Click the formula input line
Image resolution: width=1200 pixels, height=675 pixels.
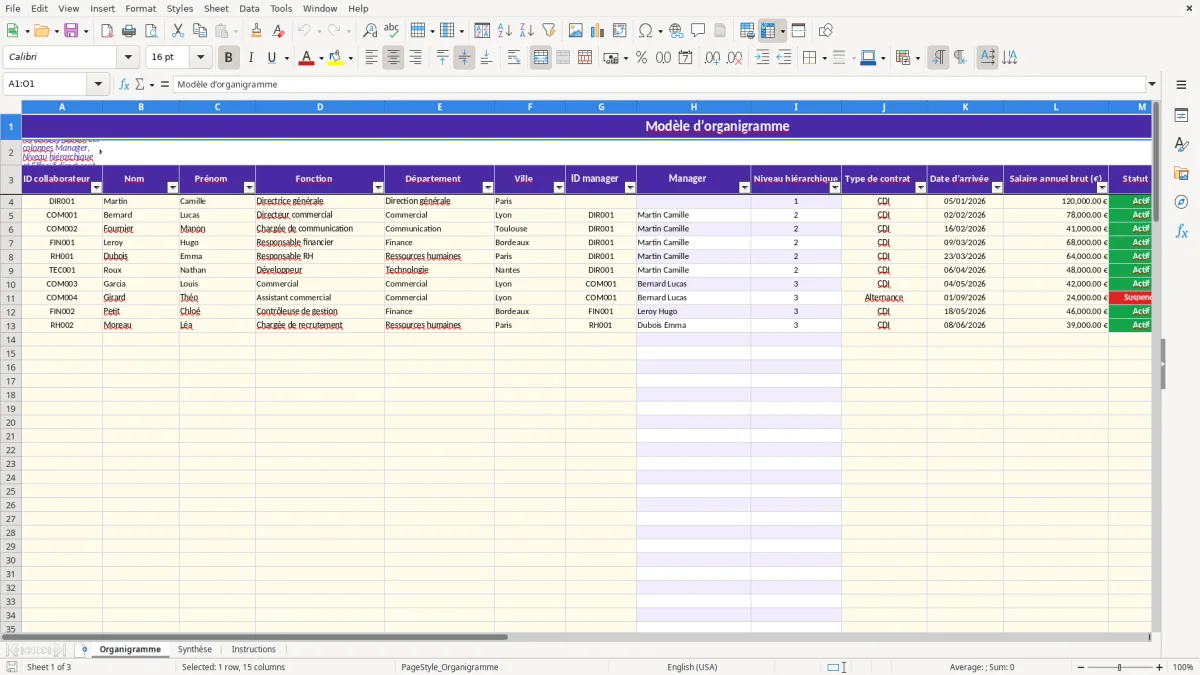point(659,84)
